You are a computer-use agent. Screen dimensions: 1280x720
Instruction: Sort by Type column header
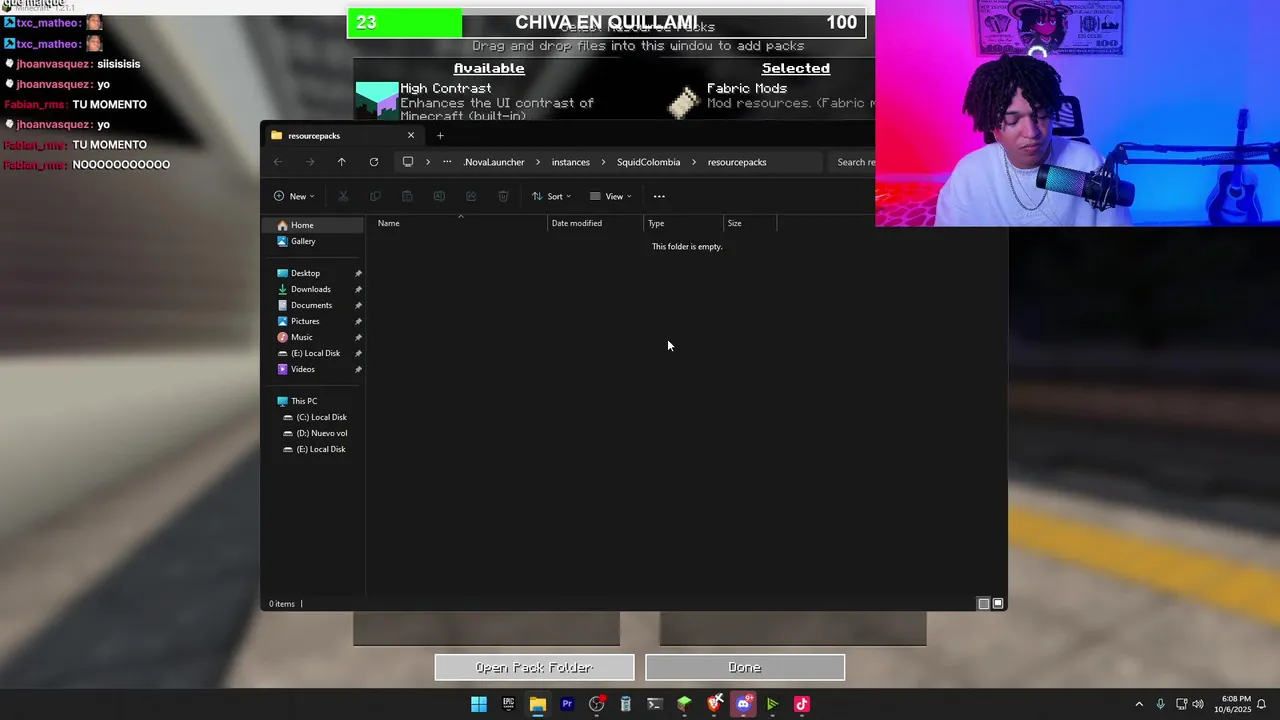click(x=683, y=223)
